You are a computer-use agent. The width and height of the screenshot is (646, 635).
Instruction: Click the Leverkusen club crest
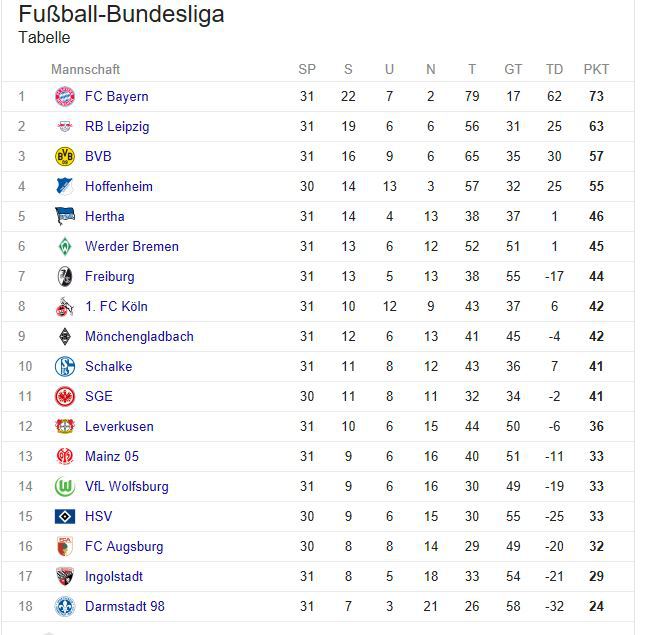(65, 427)
